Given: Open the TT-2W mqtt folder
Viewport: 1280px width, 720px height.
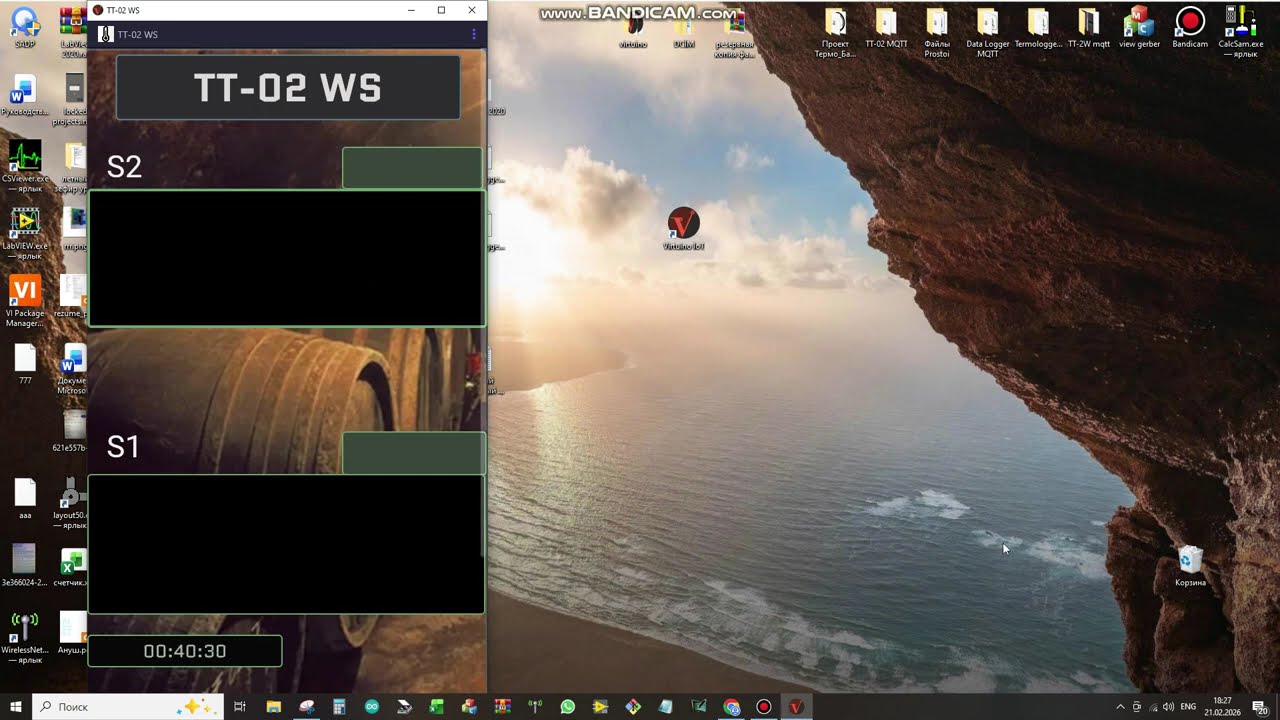Looking at the screenshot, I should (x=1088, y=28).
